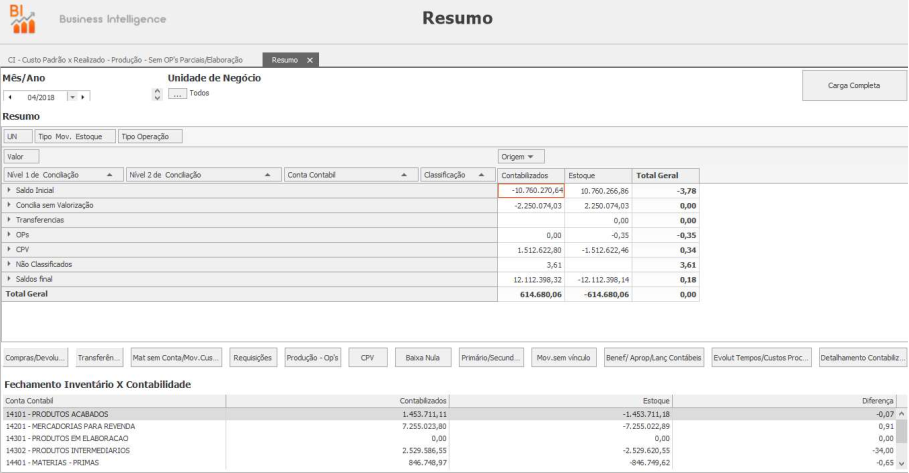Expand the Não Classificados row
Screen dimensions: 909x473
coord(9,264)
